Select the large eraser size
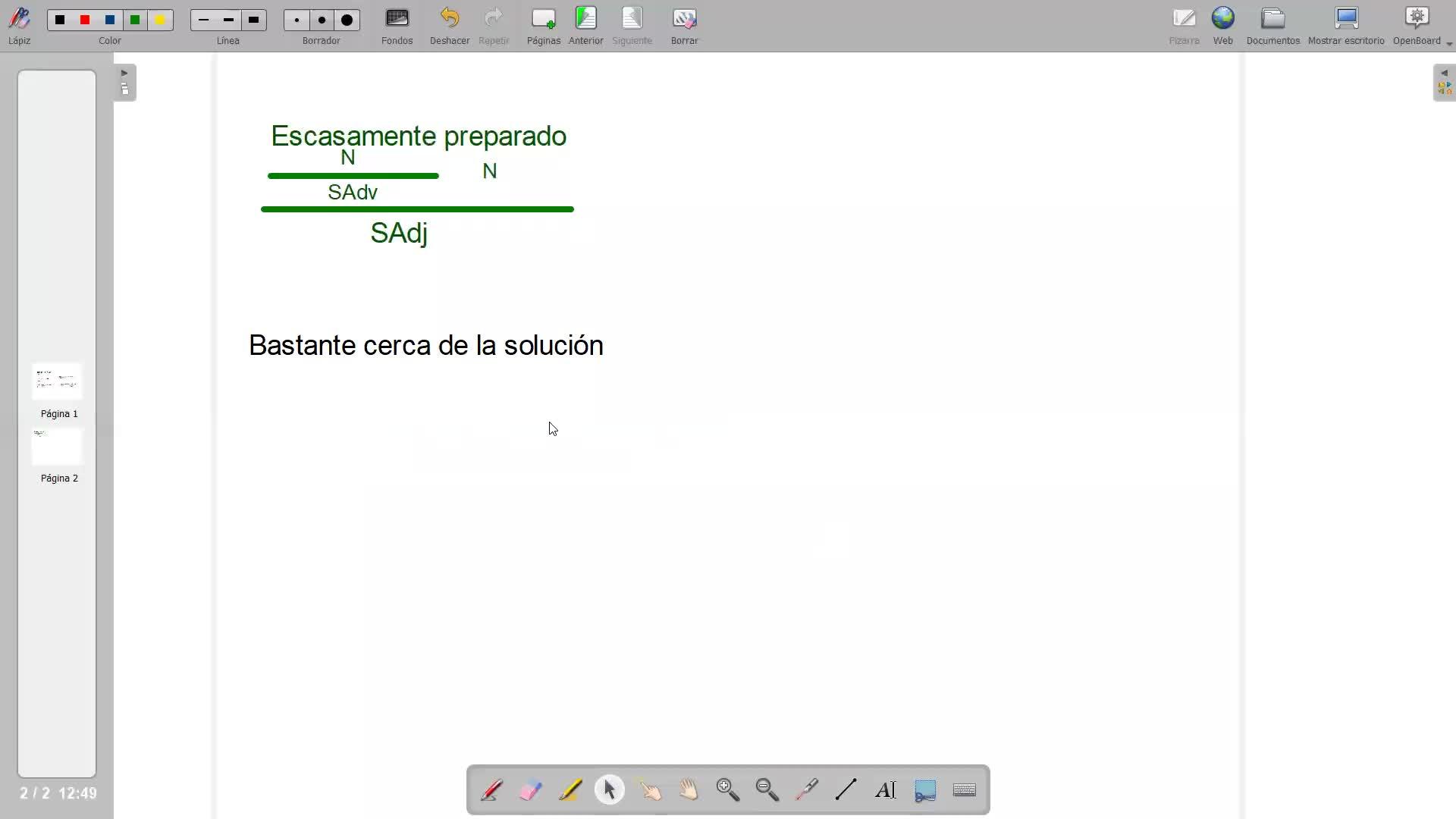This screenshot has height=819, width=1456. pyautogui.click(x=347, y=20)
